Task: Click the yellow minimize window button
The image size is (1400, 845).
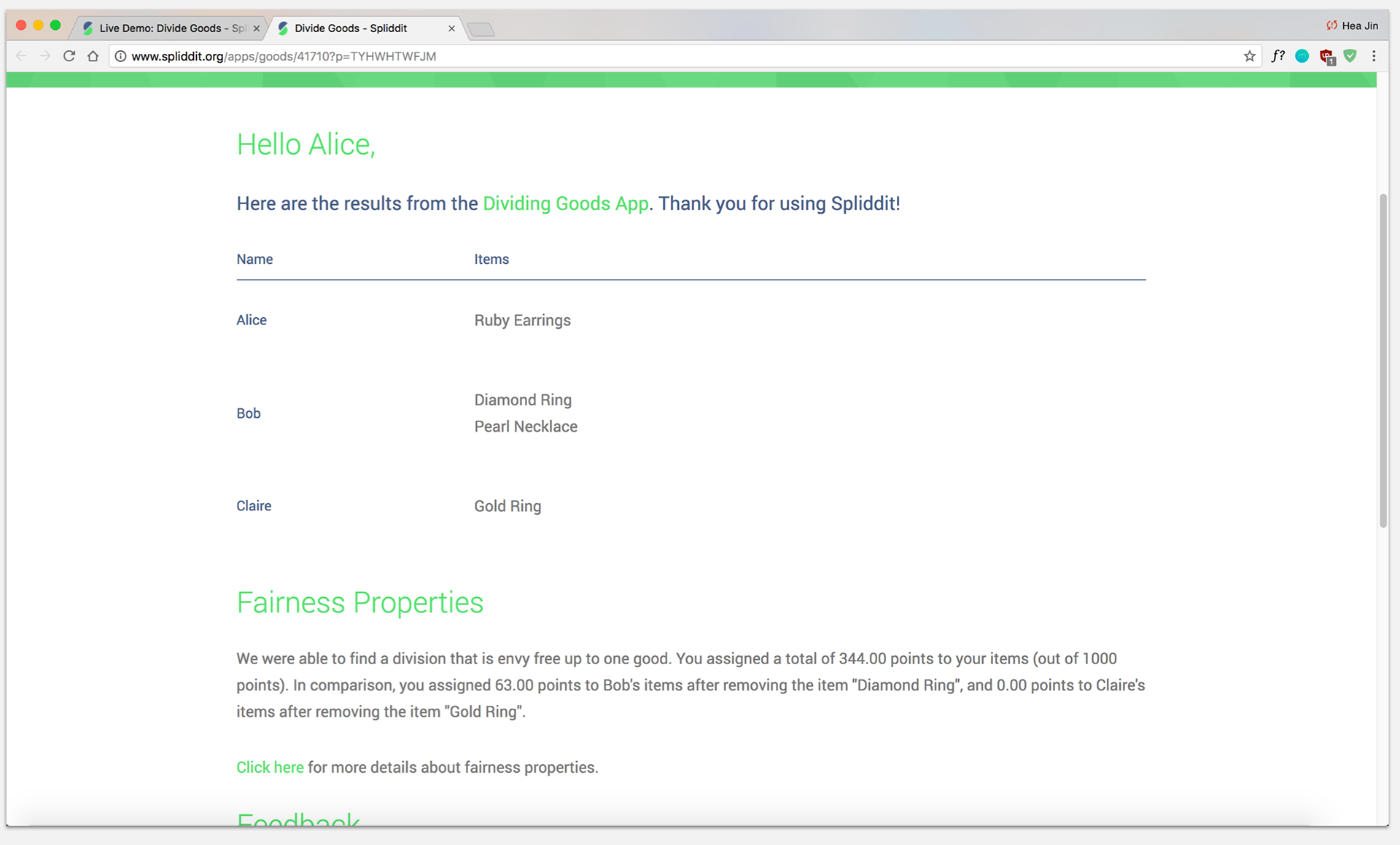Action: (38, 26)
